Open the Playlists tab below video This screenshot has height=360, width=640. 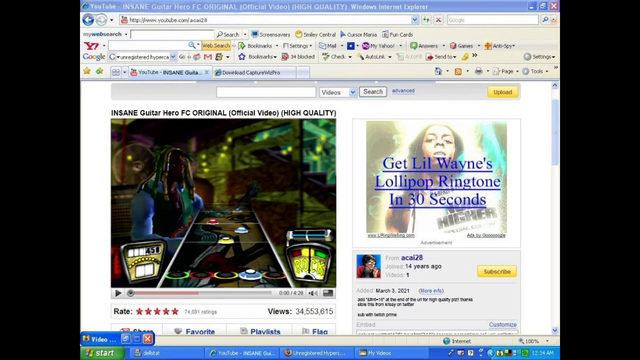pyautogui.click(x=260, y=330)
